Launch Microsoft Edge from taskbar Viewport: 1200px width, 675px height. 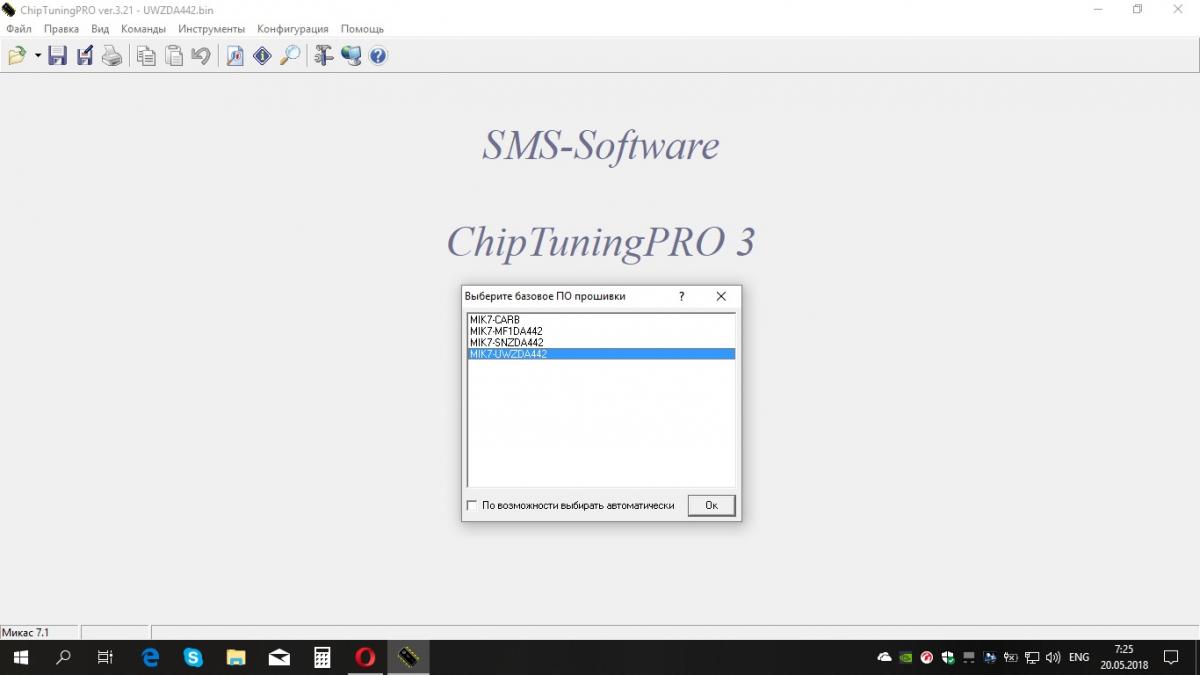pyautogui.click(x=150, y=658)
